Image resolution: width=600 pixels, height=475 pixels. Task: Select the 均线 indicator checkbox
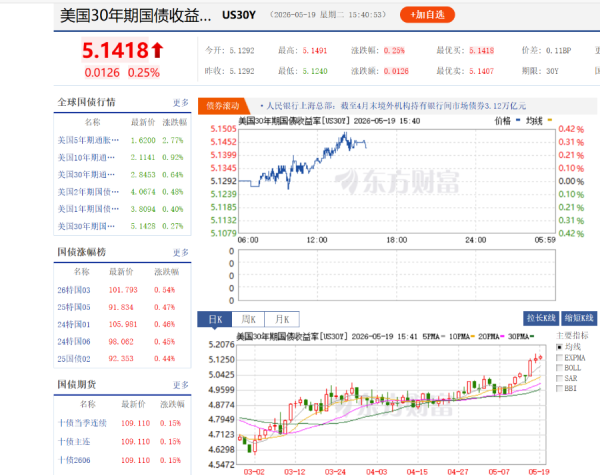(559, 347)
